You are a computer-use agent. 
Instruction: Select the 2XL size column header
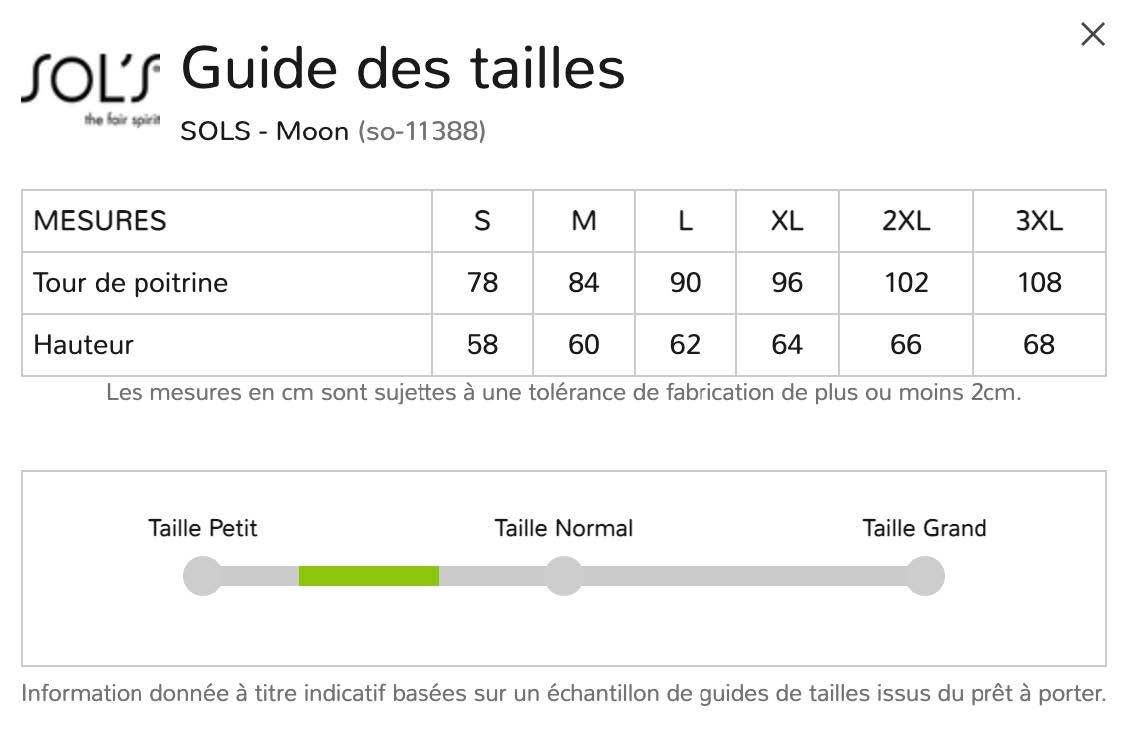click(905, 221)
